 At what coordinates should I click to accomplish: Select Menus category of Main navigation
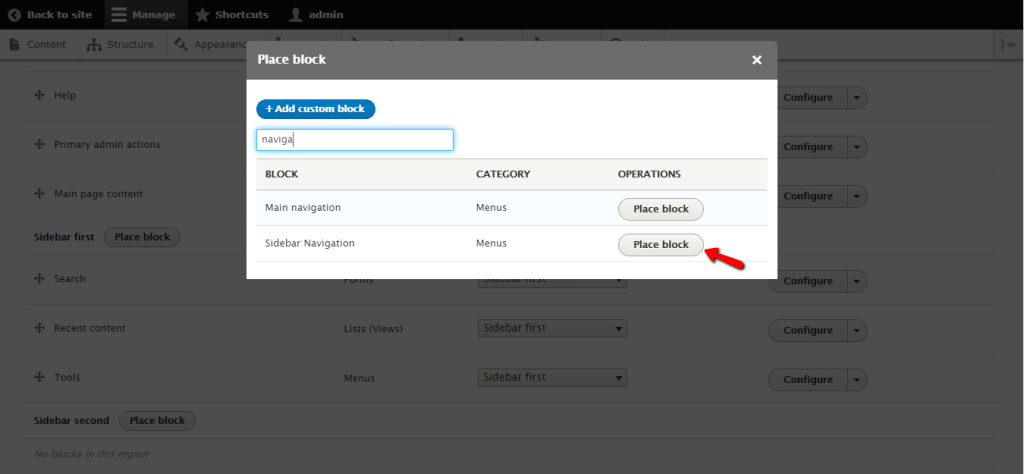pyautogui.click(x=491, y=208)
